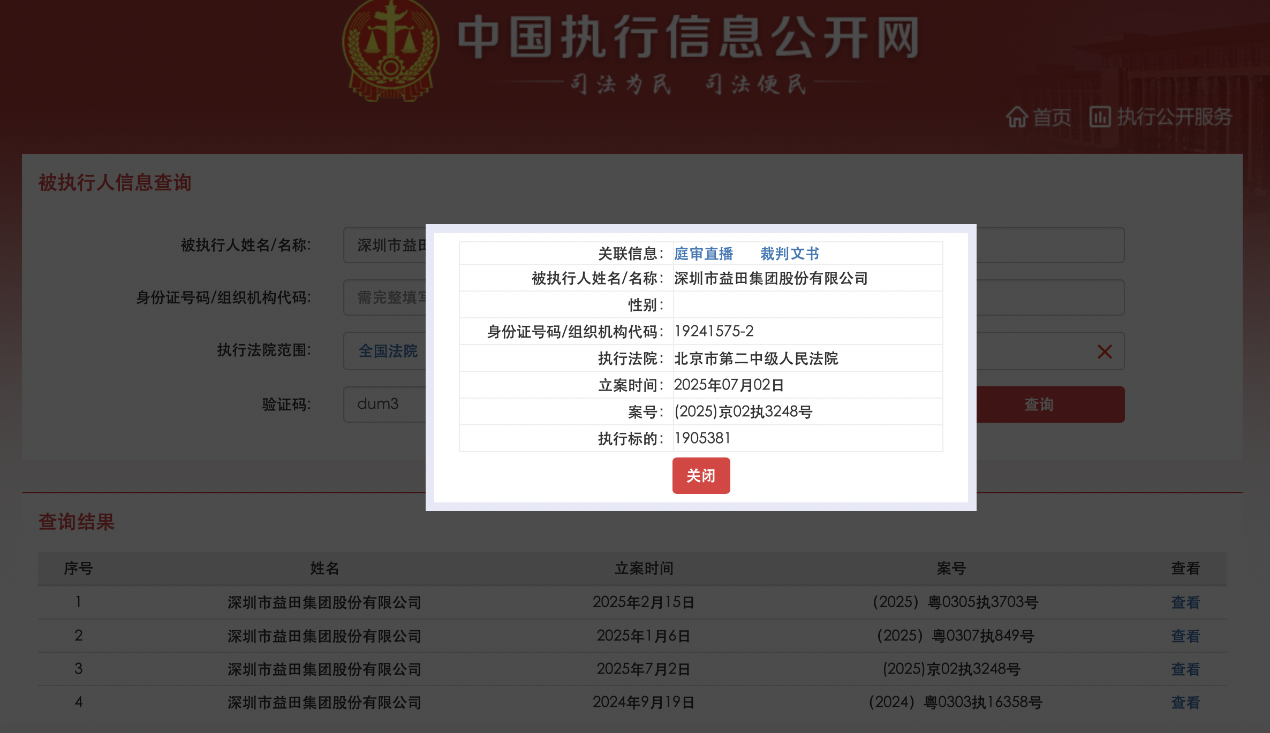Close the detail dialog with 关闭

[x=701, y=476]
